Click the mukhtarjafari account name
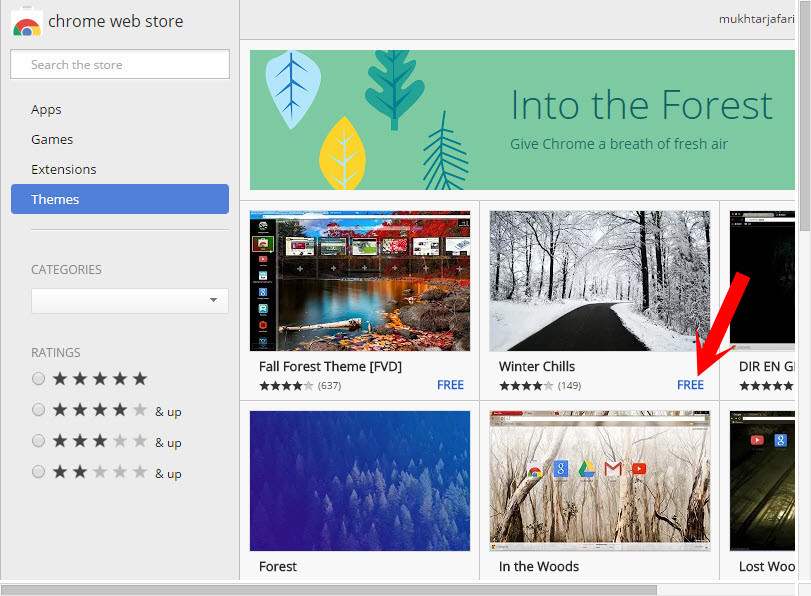Image resolution: width=811 pixels, height=596 pixels. (x=756, y=19)
